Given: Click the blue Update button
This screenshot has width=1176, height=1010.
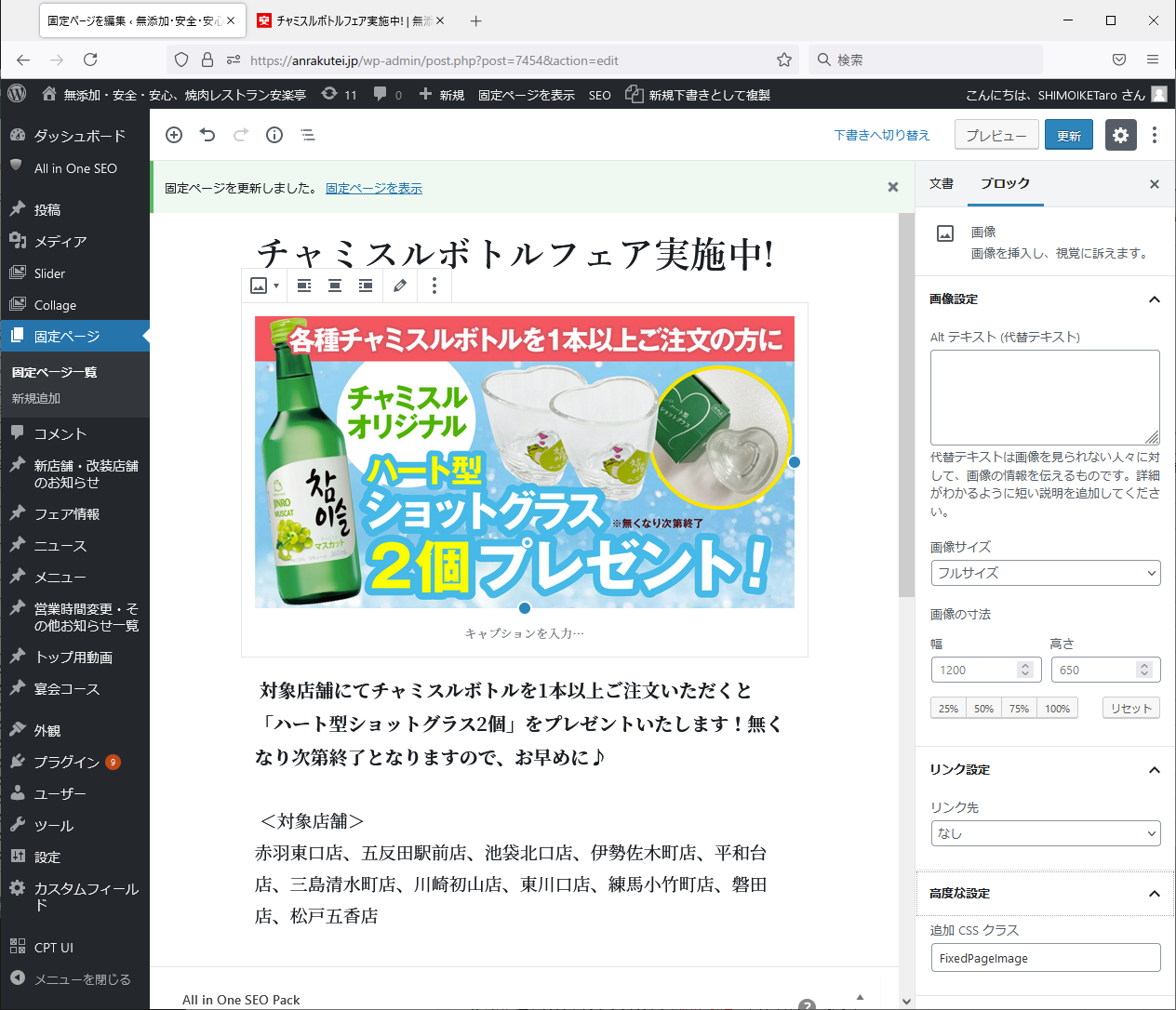Looking at the screenshot, I should click(1068, 135).
